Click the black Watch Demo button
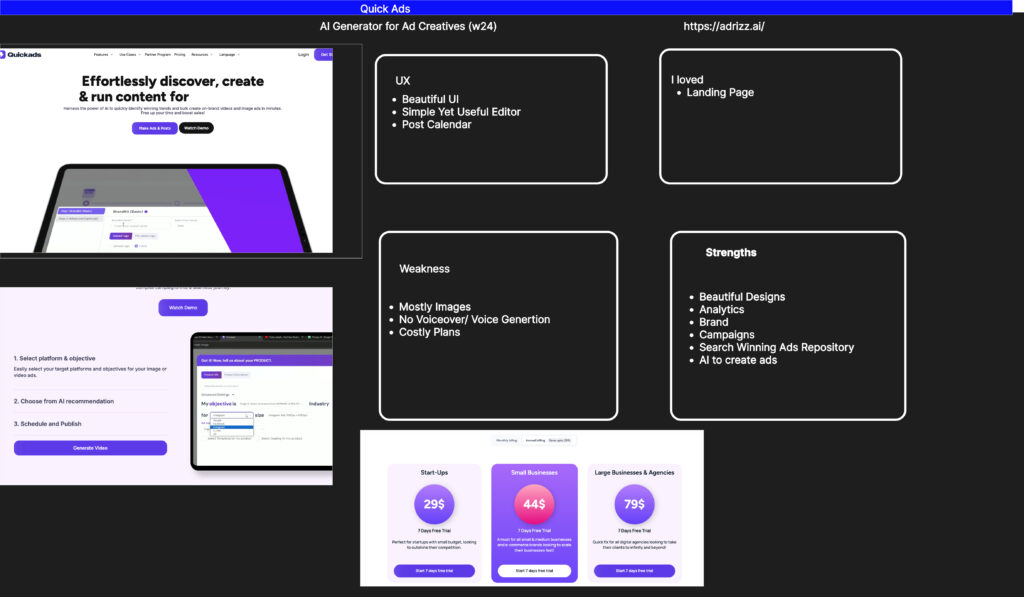This screenshot has width=1024, height=597. (196, 128)
